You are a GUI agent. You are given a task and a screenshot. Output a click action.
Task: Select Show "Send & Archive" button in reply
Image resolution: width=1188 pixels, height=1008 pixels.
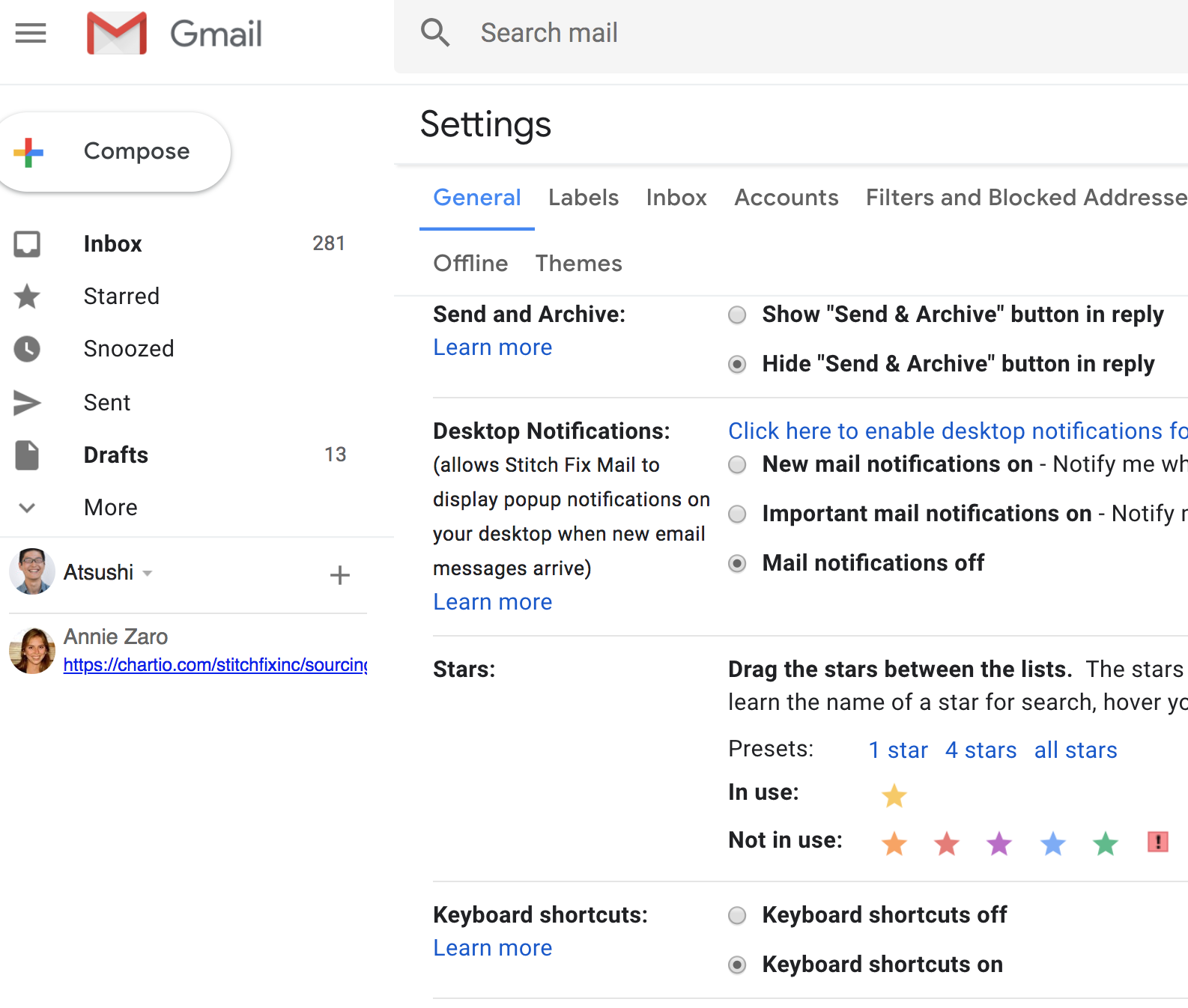(737, 315)
